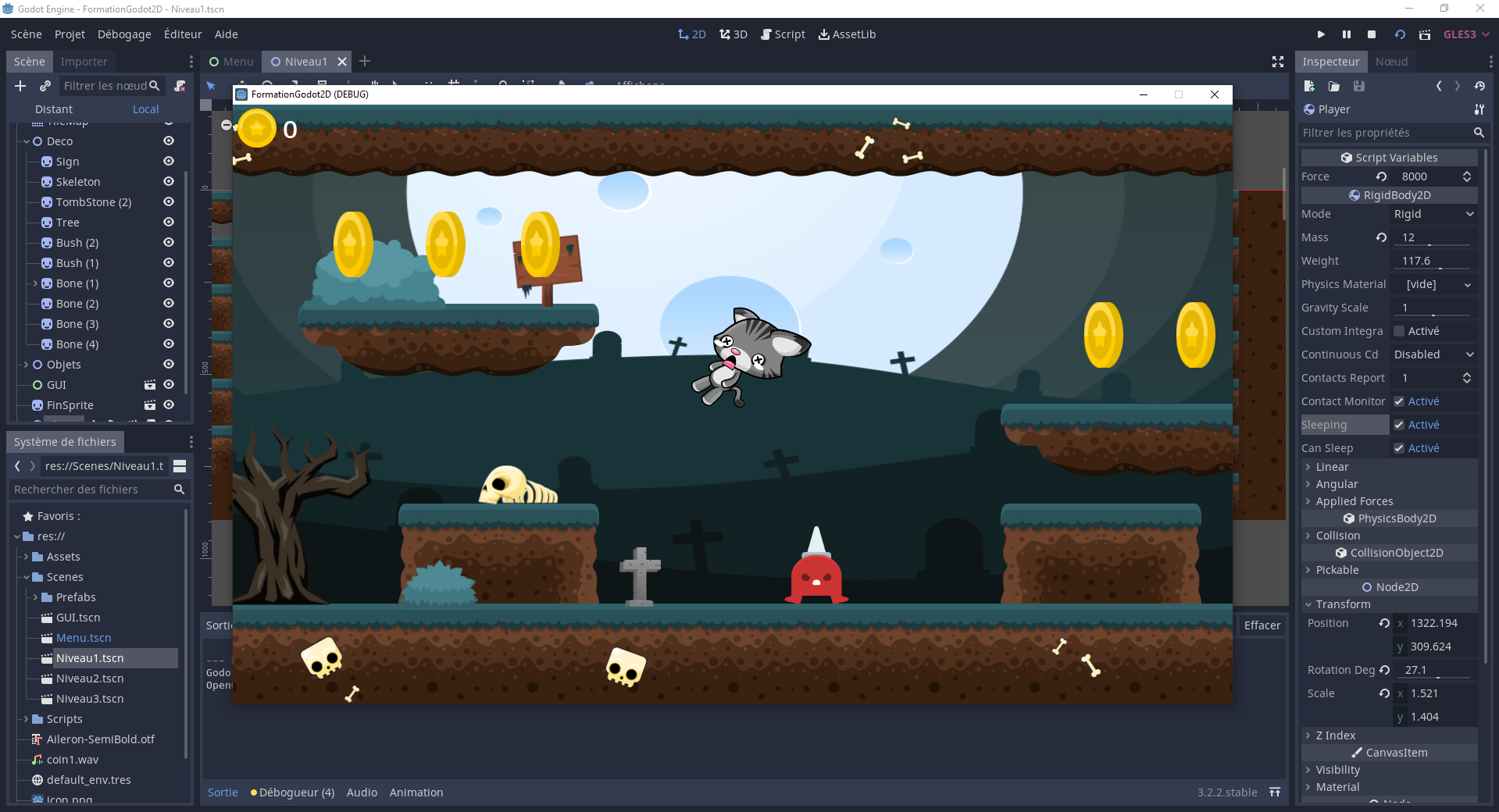Open the Physics Material [vide] dropdown
The height and width of the screenshot is (812, 1499).
click(1433, 284)
